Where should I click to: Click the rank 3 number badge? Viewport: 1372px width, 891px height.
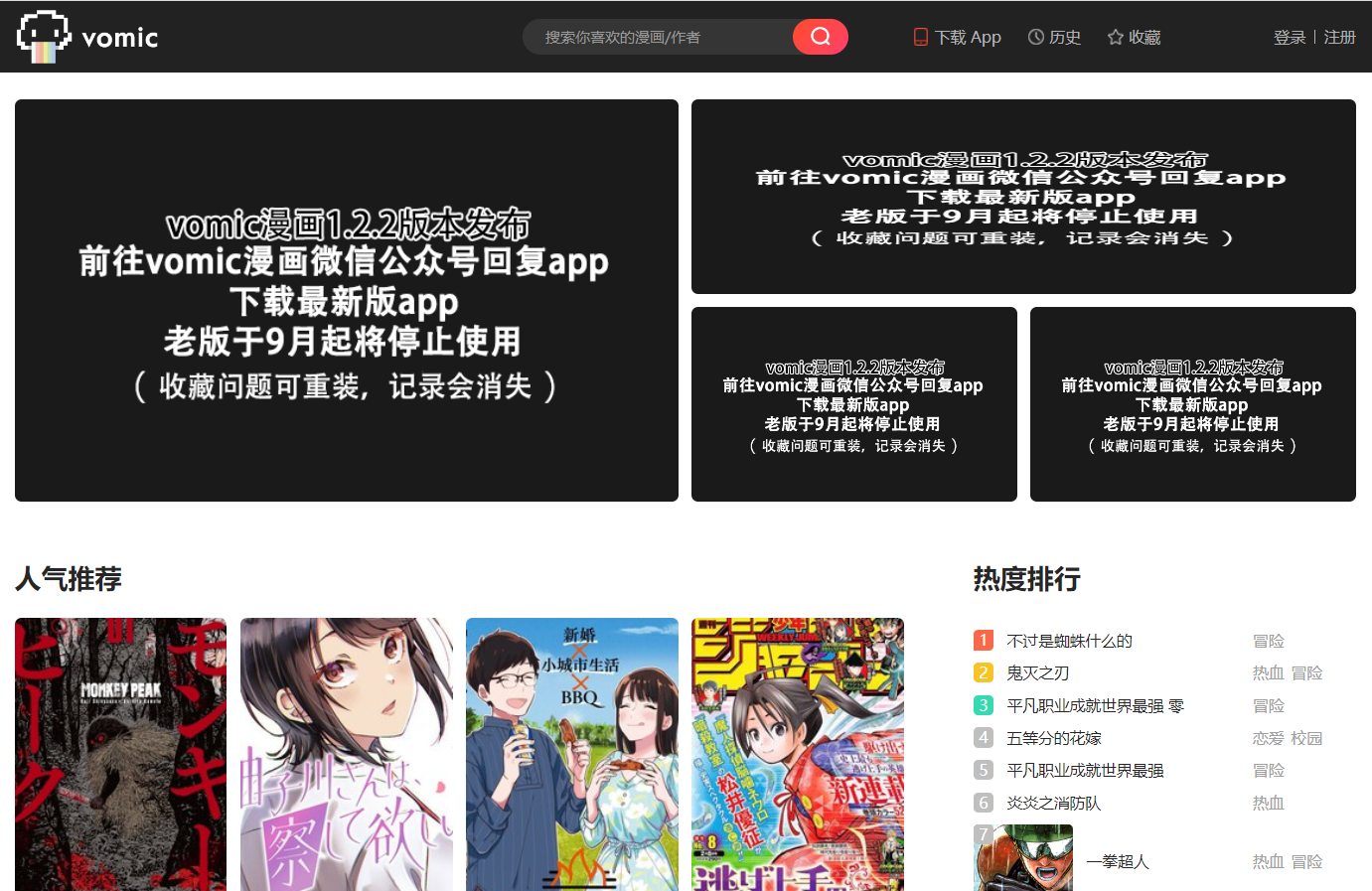[x=983, y=705]
